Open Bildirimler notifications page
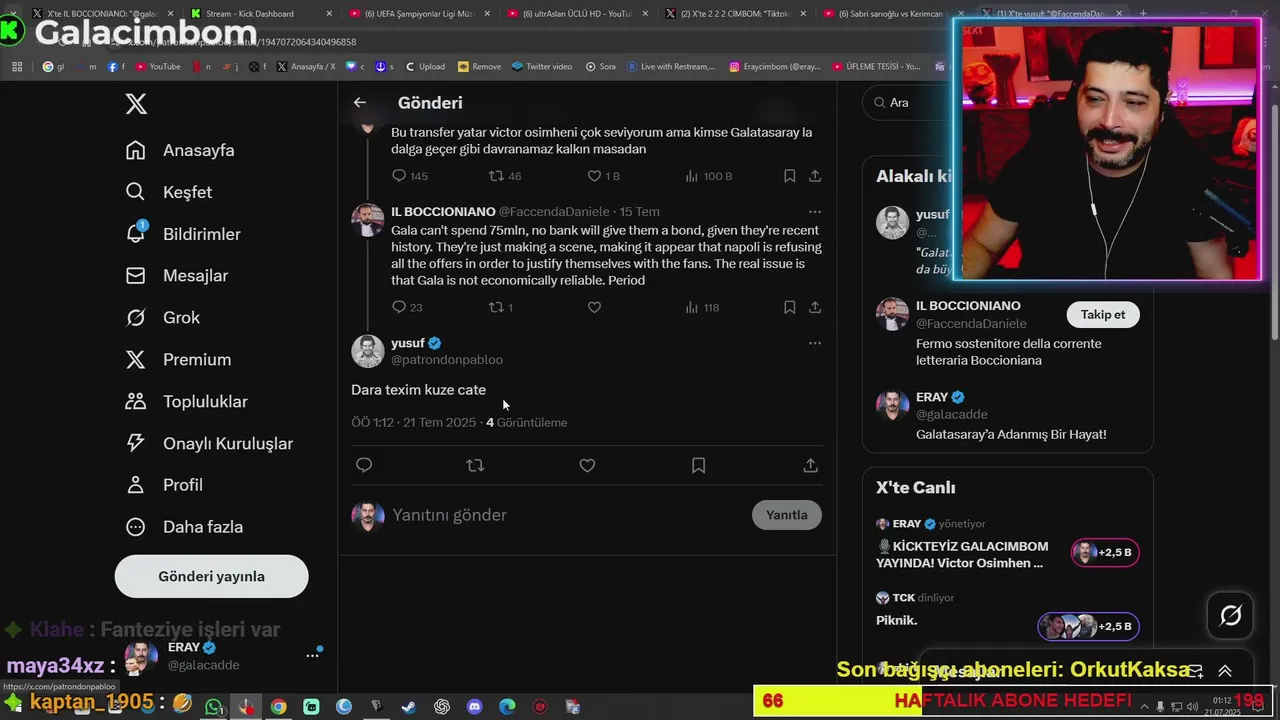The height and width of the screenshot is (720, 1280). (x=183, y=234)
